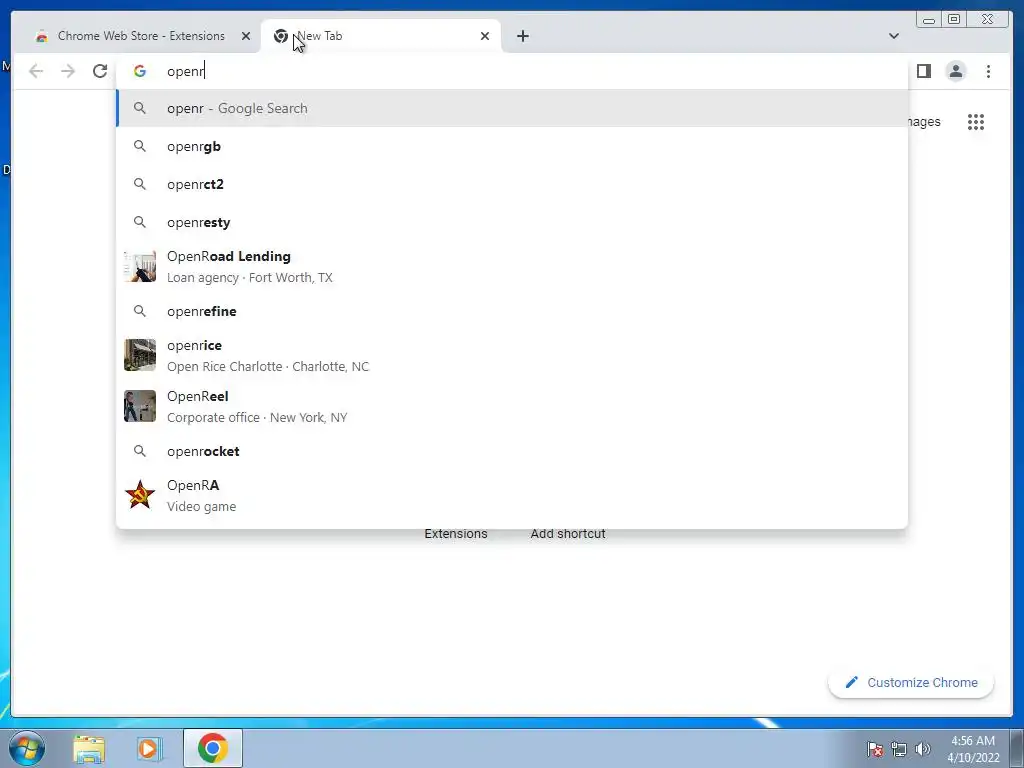The width and height of the screenshot is (1024, 768).
Task: Expand the tab search chevron
Action: tap(893, 36)
